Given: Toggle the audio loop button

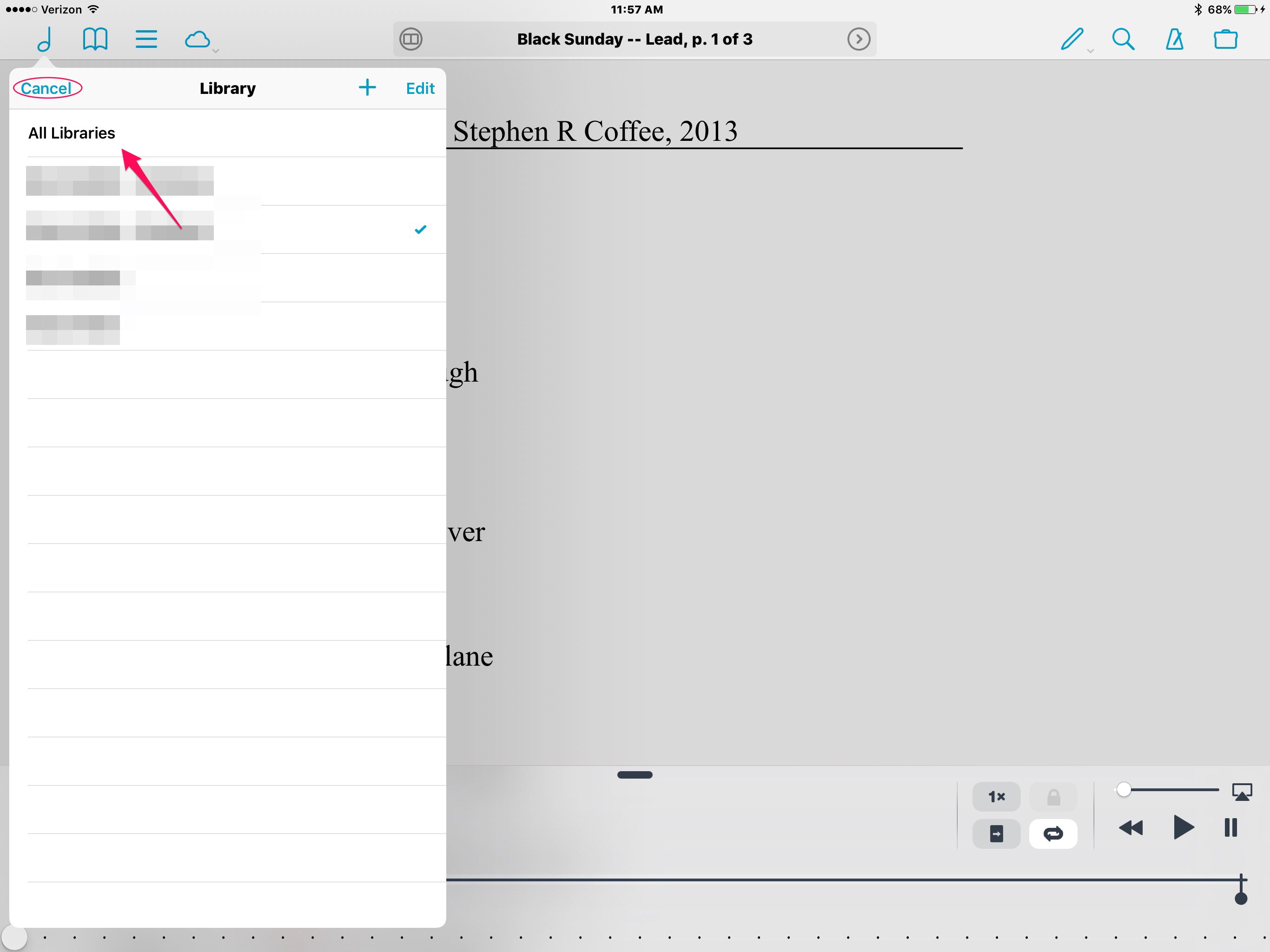Looking at the screenshot, I should (1052, 833).
